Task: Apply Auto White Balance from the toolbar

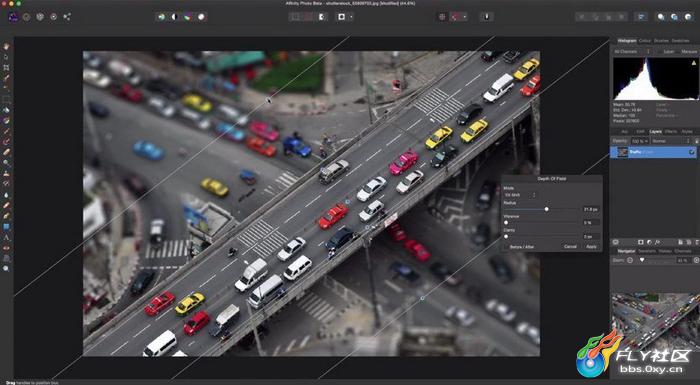Action: coord(201,17)
